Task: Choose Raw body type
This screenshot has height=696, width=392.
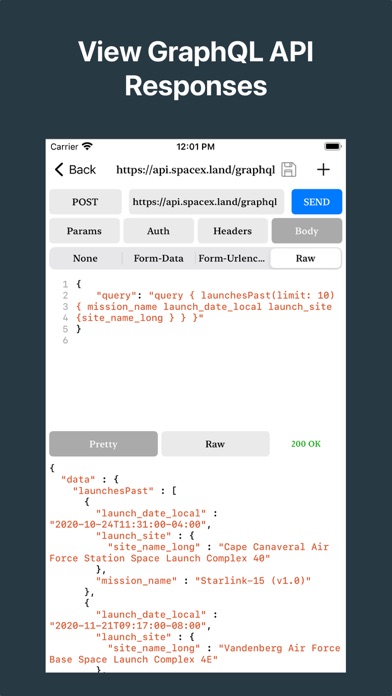Action: (305, 258)
